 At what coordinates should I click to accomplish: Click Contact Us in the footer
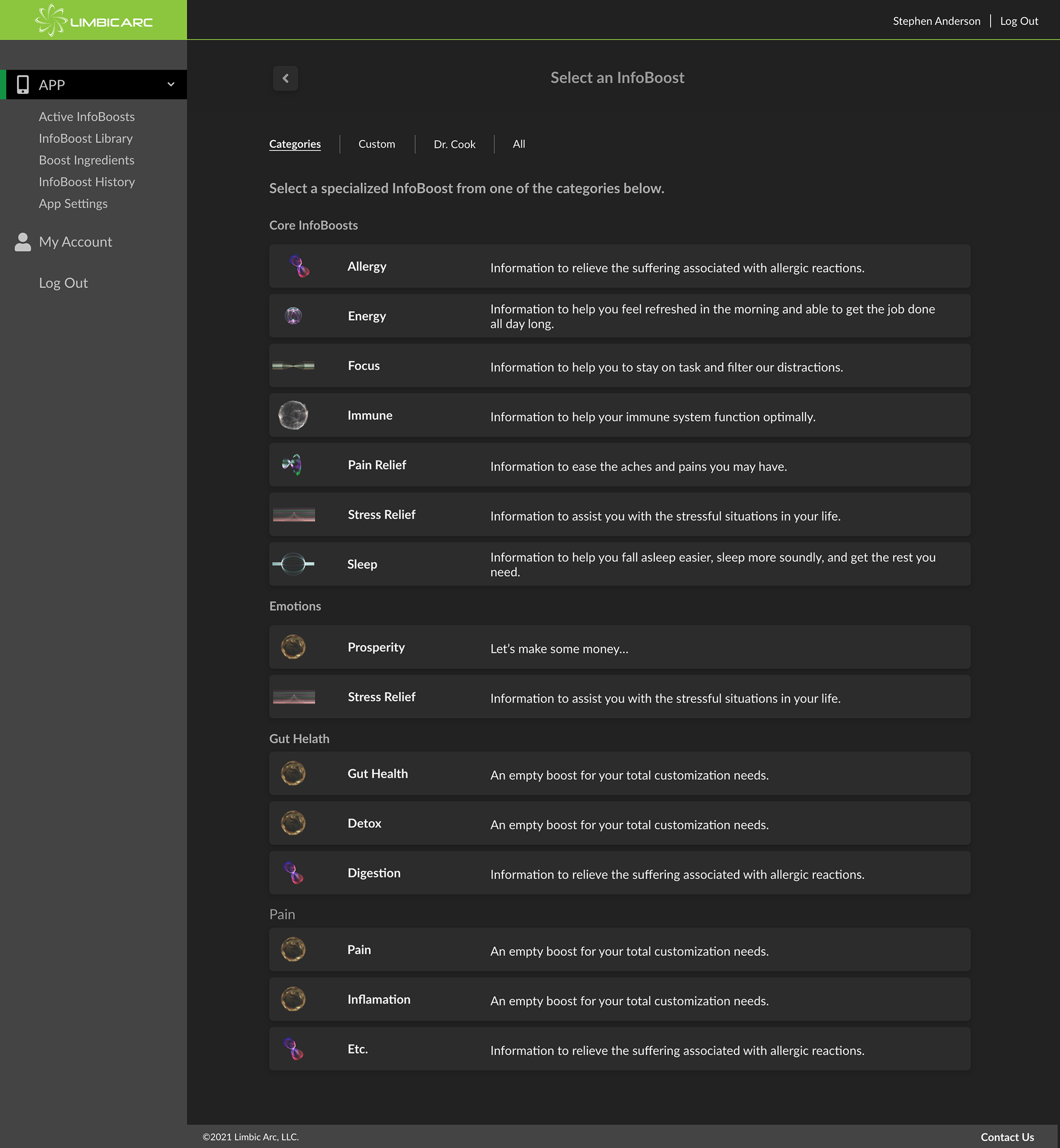click(x=1006, y=1136)
